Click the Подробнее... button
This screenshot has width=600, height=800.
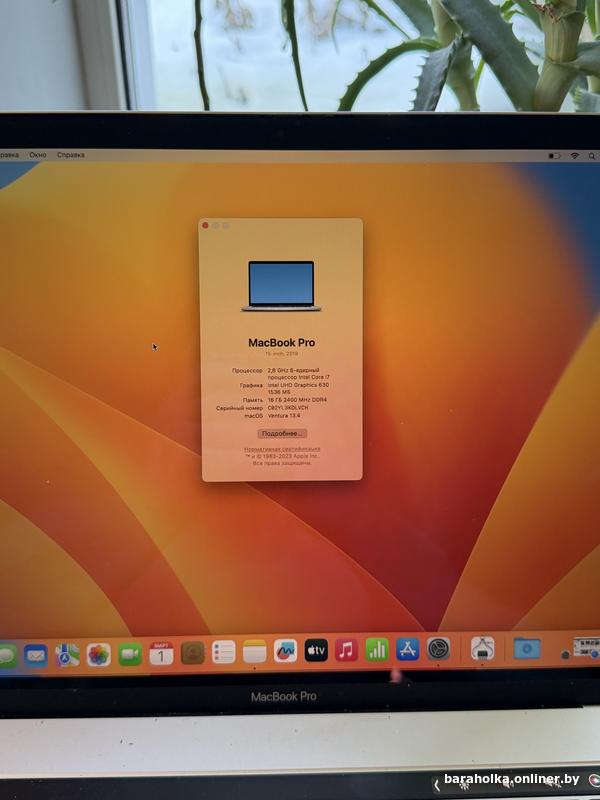pyautogui.click(x=282, y=434)
